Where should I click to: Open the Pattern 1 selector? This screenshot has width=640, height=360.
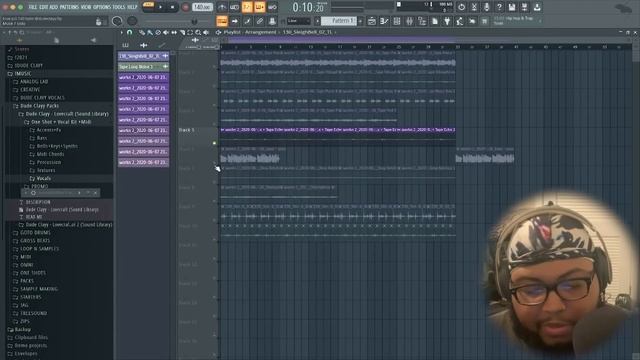338,21
